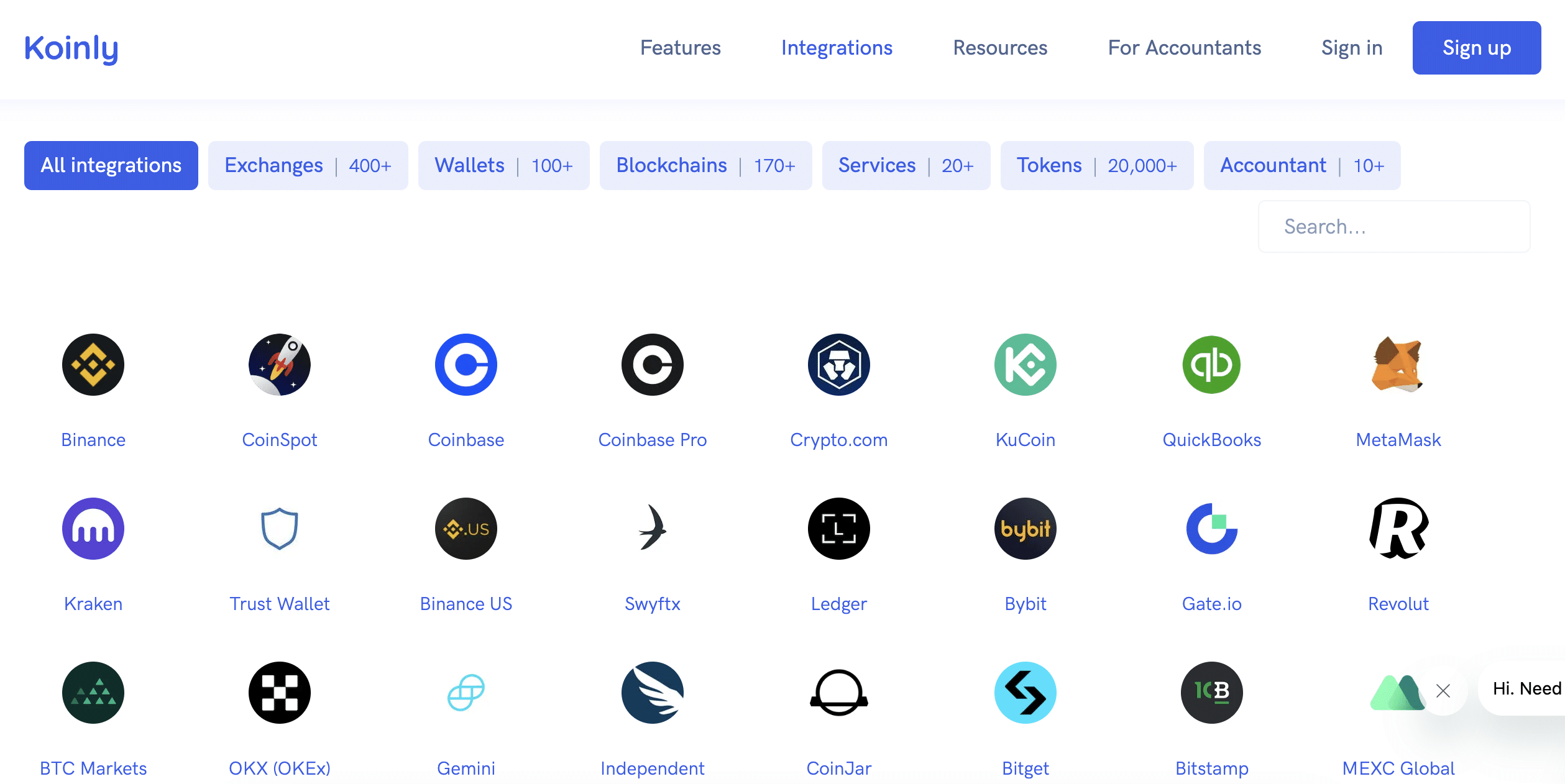Open the black Coinbase Pro icon
The width and height of the screenshot is (1565, 784).
(x=653, y=365)
